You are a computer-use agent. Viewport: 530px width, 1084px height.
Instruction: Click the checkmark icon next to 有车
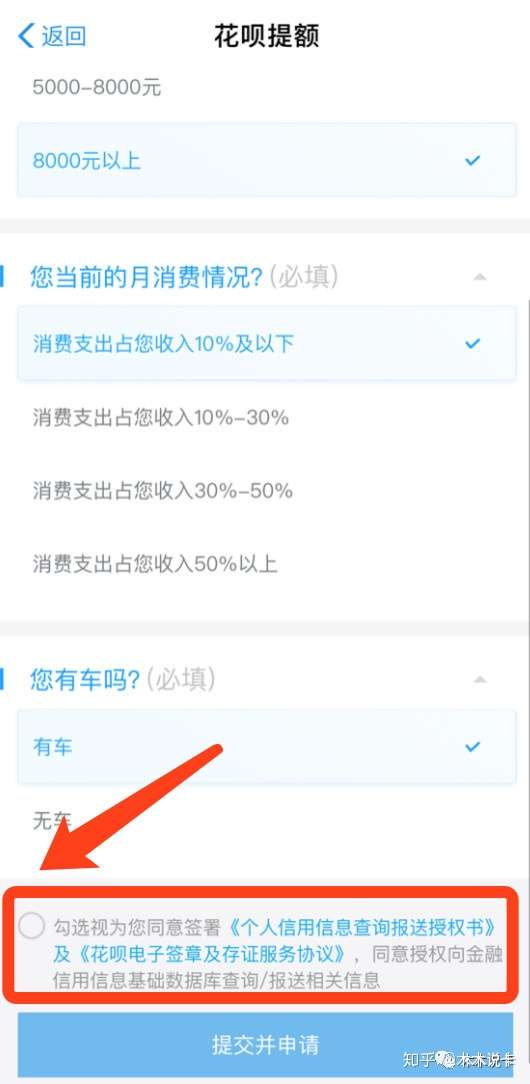click(473, 747)
